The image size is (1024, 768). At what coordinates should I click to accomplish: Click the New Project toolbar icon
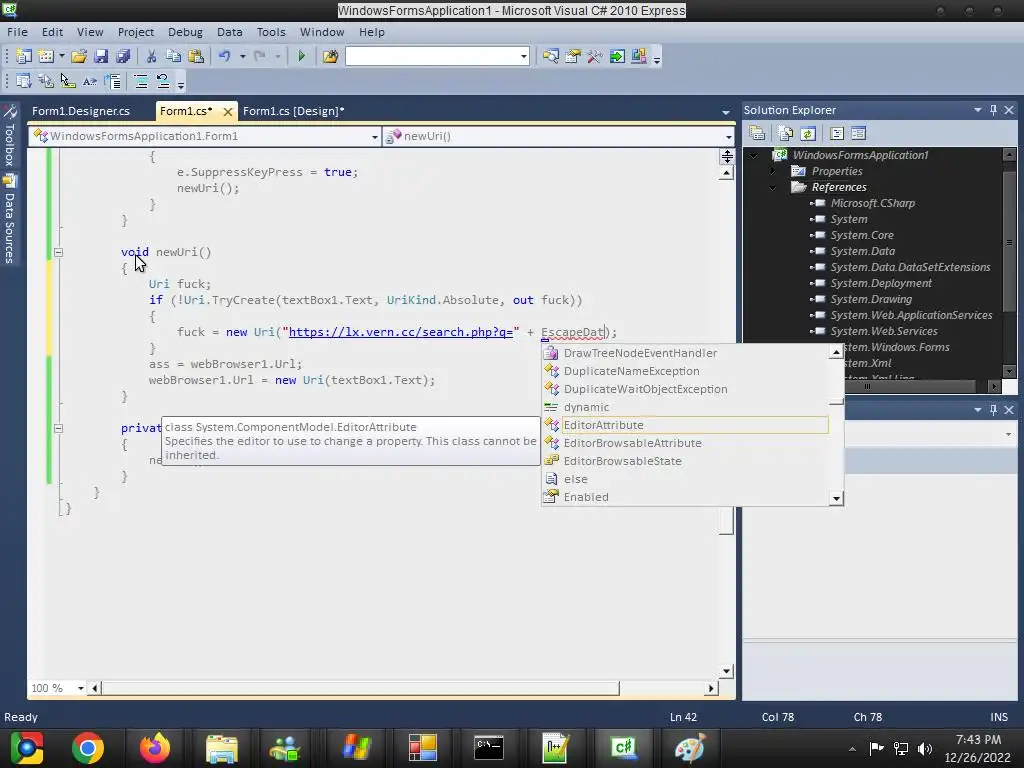(x=24, y=56)
